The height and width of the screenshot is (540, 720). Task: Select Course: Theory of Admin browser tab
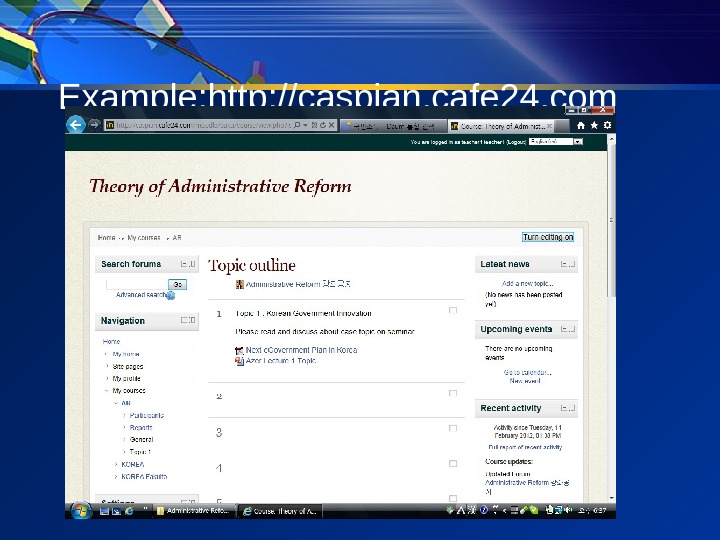[501, 126]
